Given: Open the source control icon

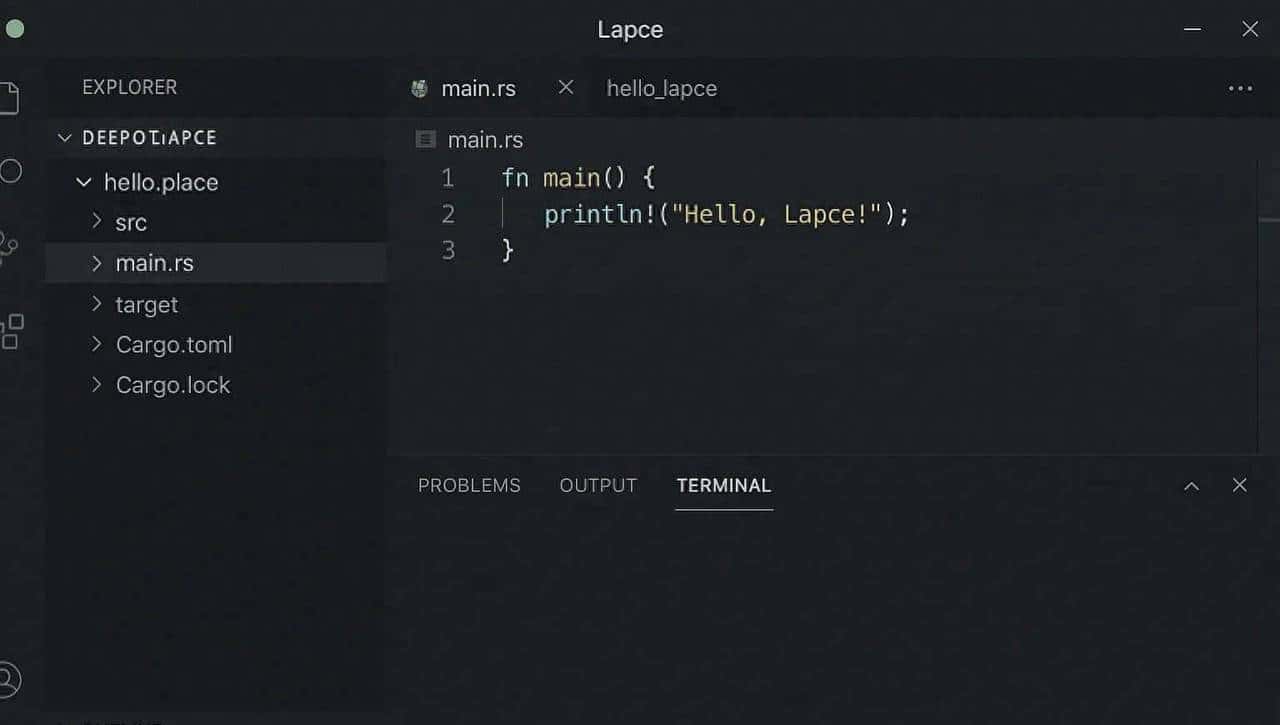Looking at the screenshot, I should [8, 247].
